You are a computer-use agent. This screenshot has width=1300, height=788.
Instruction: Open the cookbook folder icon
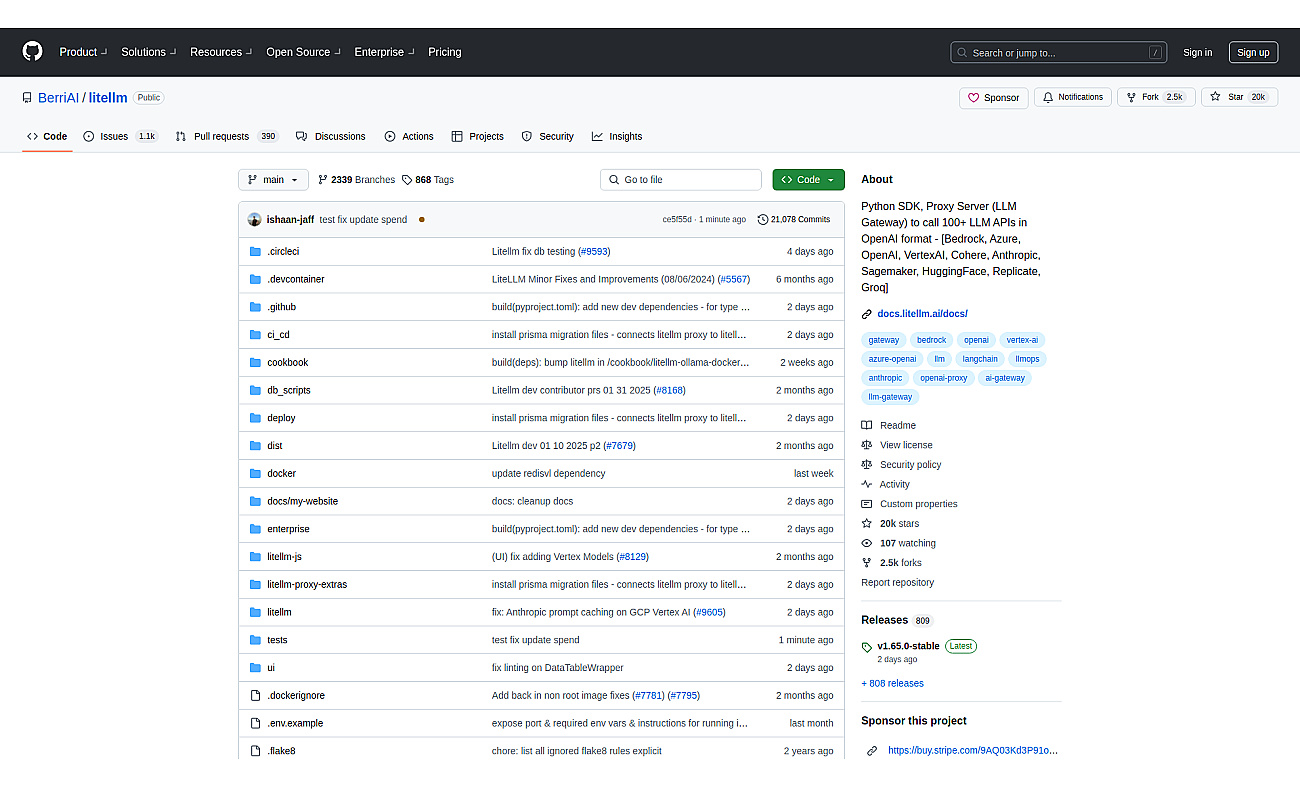(255, 362)
